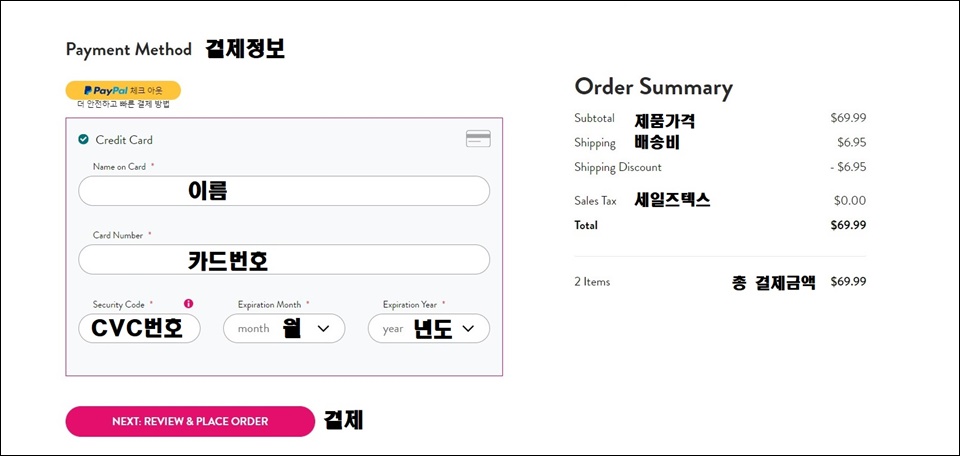
Task: Open the Security Code info icon
Action: 189,304
